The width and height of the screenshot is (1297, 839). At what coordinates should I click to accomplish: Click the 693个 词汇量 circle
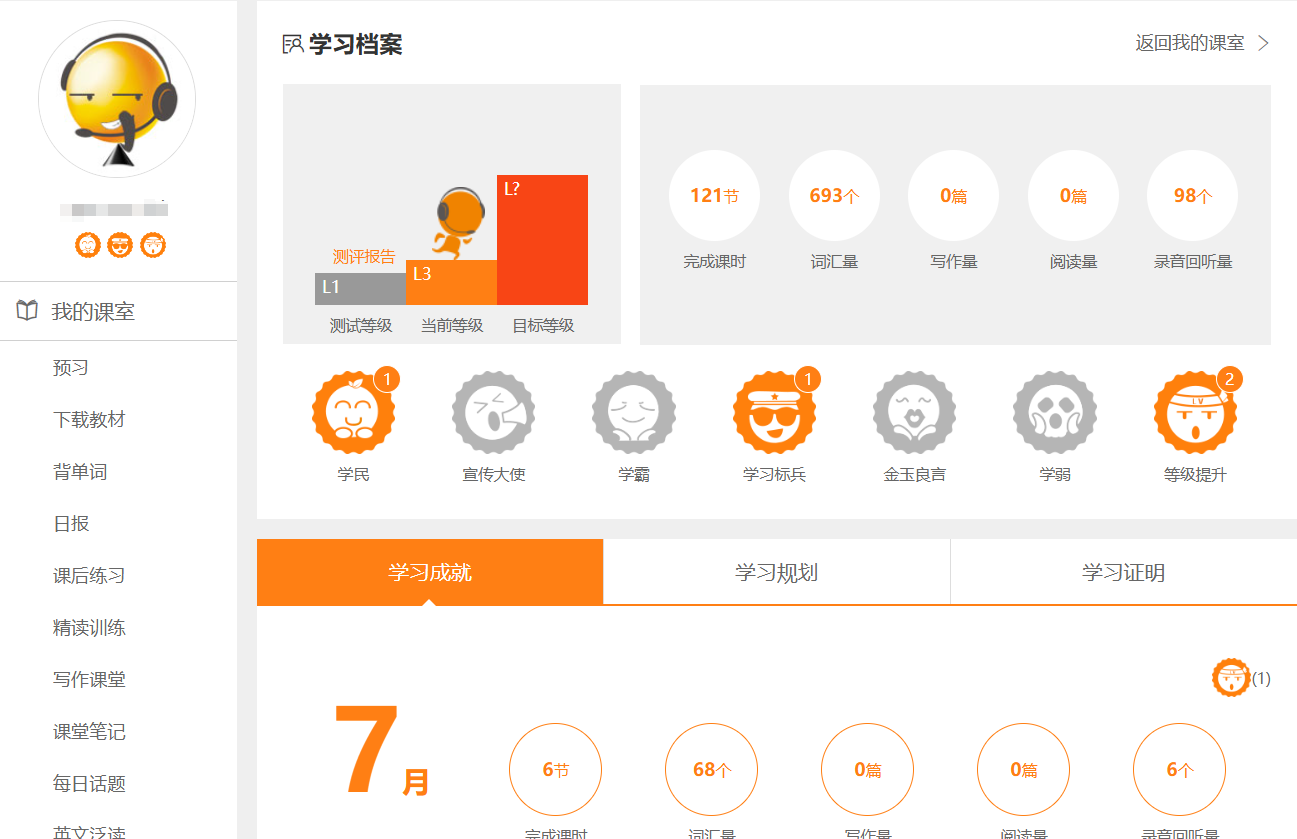834,196
